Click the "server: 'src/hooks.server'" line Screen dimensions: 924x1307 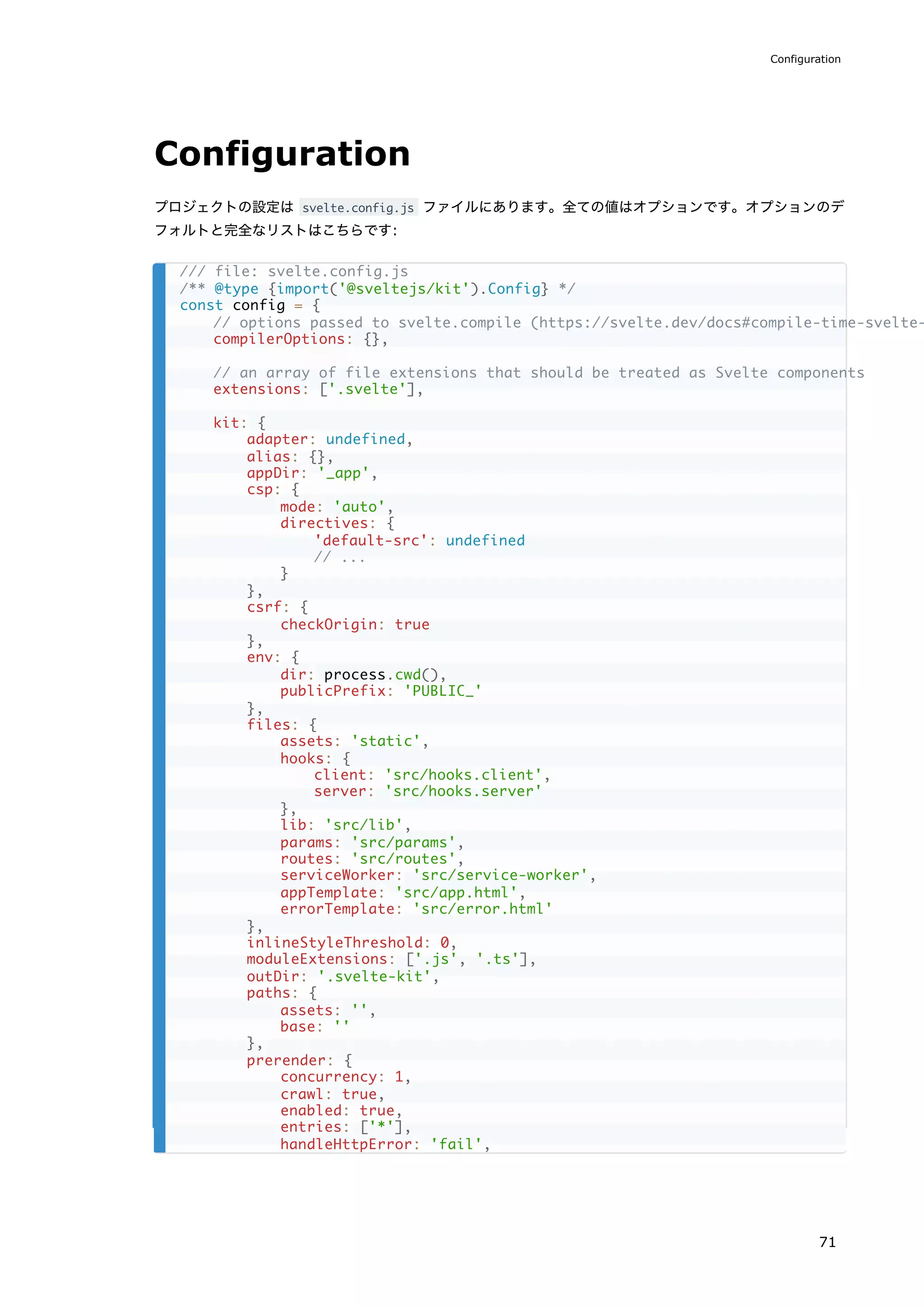click(x=428, y=791)
